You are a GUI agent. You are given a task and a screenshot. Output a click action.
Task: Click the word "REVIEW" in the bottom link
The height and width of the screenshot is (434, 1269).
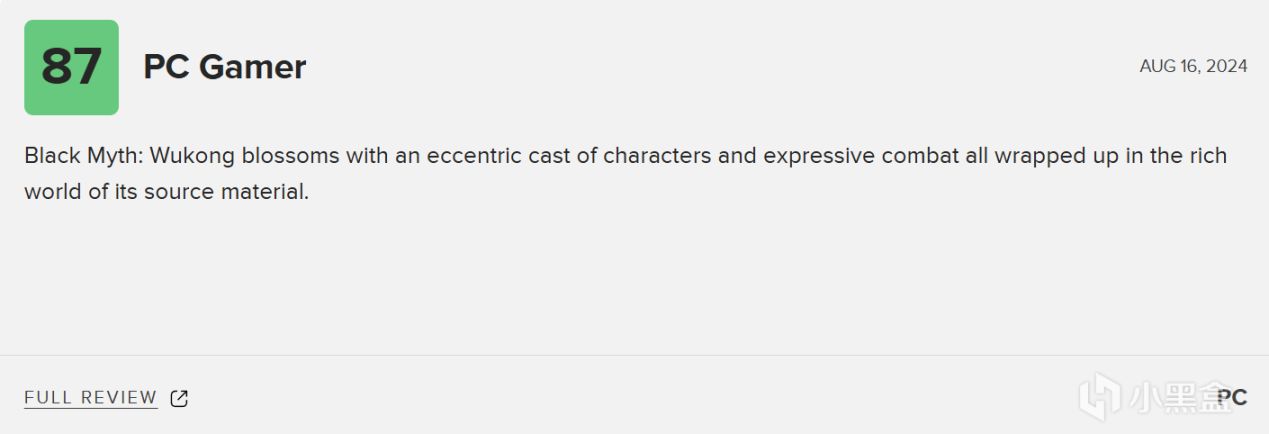119,398
